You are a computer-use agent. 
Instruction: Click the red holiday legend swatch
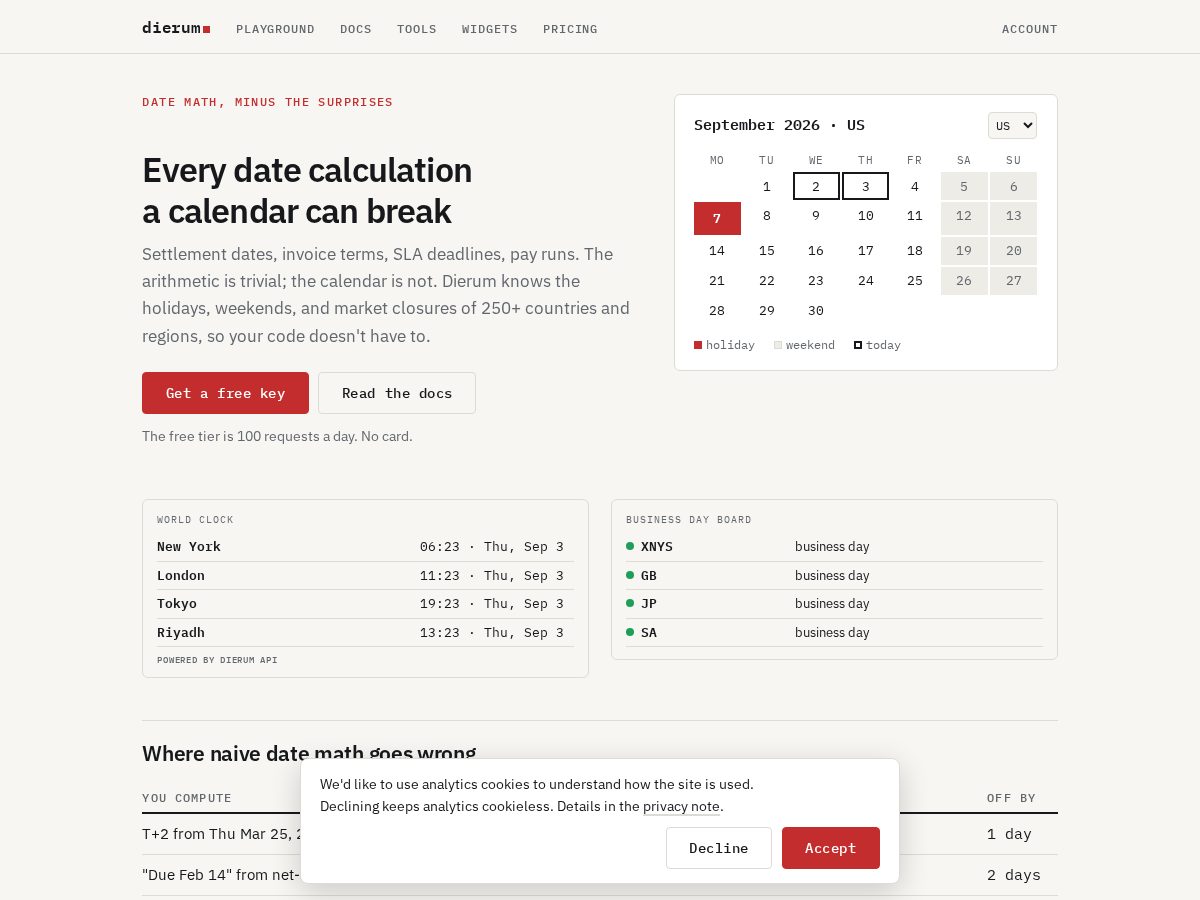698,345
